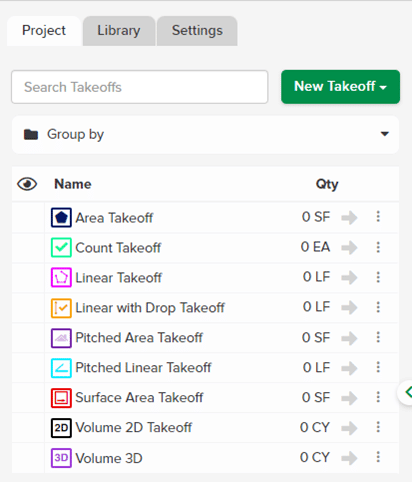Switch to the Settings tab

pos(197,31)
